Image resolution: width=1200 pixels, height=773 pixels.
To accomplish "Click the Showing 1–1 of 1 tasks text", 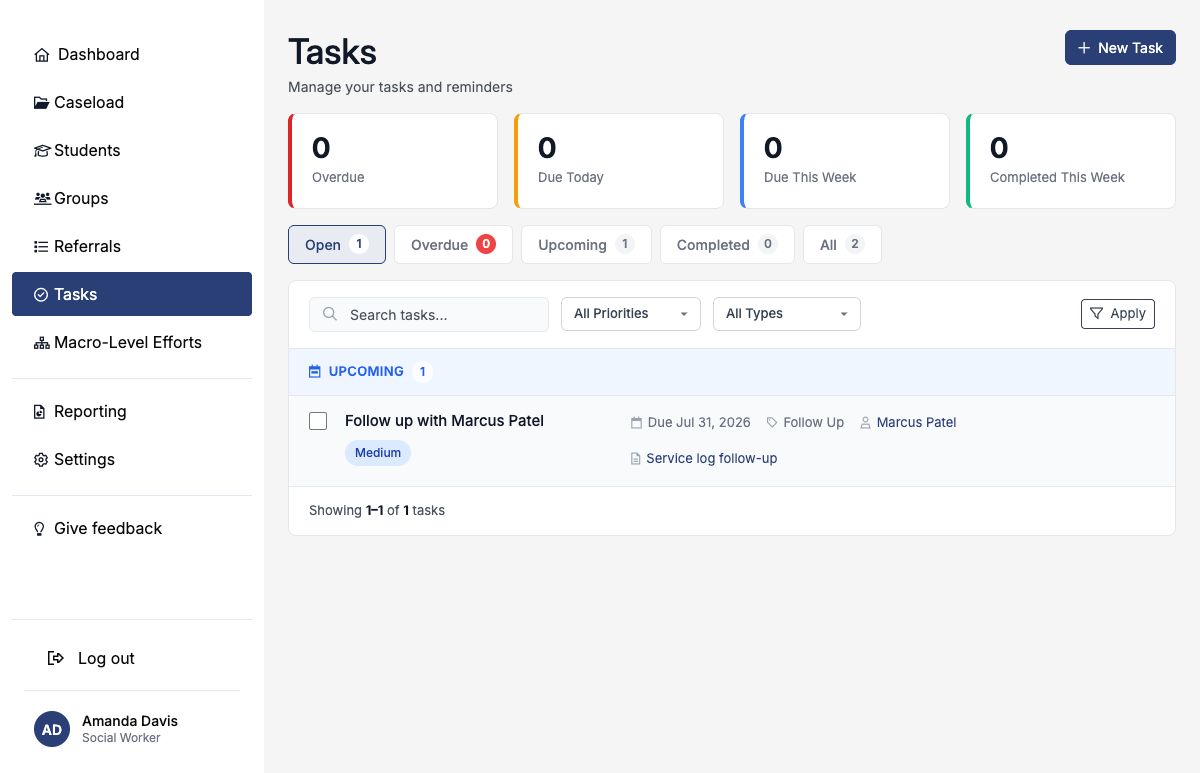I will pos(377,511).
